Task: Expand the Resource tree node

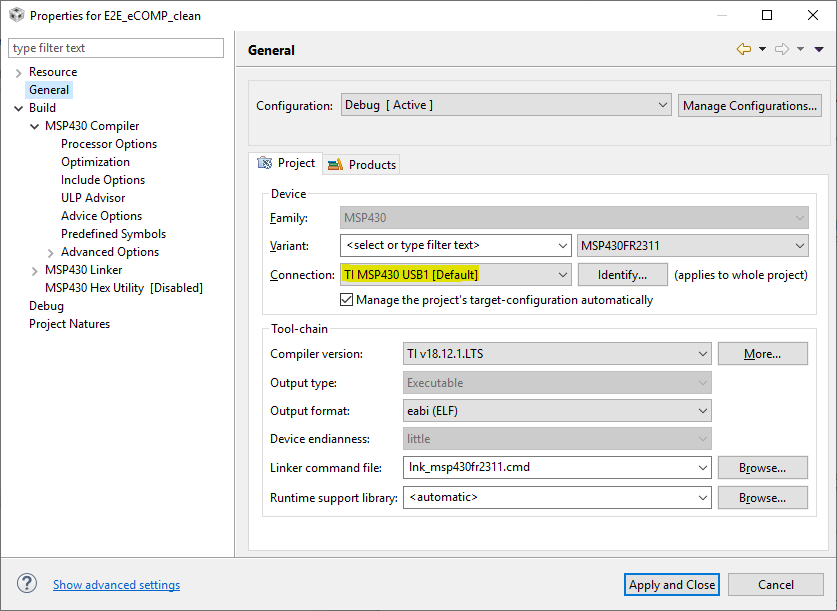Action: point(19,73)
